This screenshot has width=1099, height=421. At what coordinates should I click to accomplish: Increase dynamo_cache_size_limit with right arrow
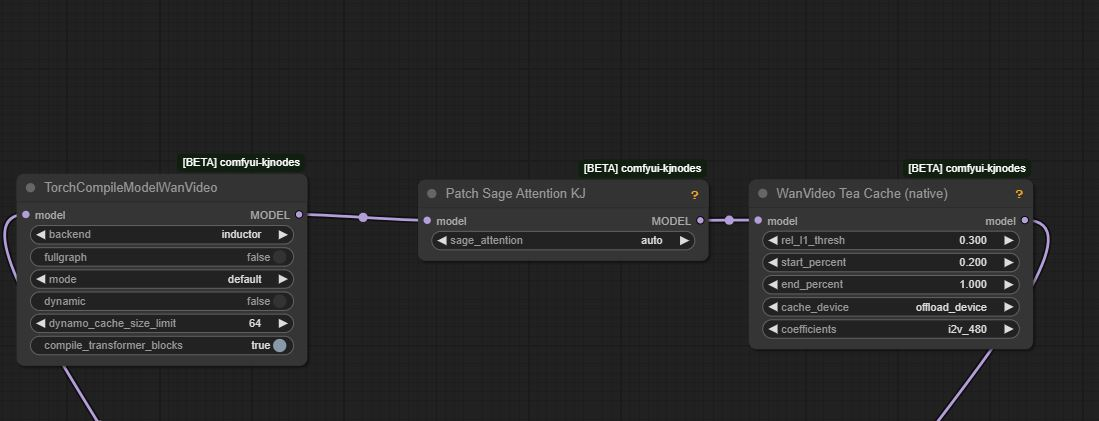point(282,324)
